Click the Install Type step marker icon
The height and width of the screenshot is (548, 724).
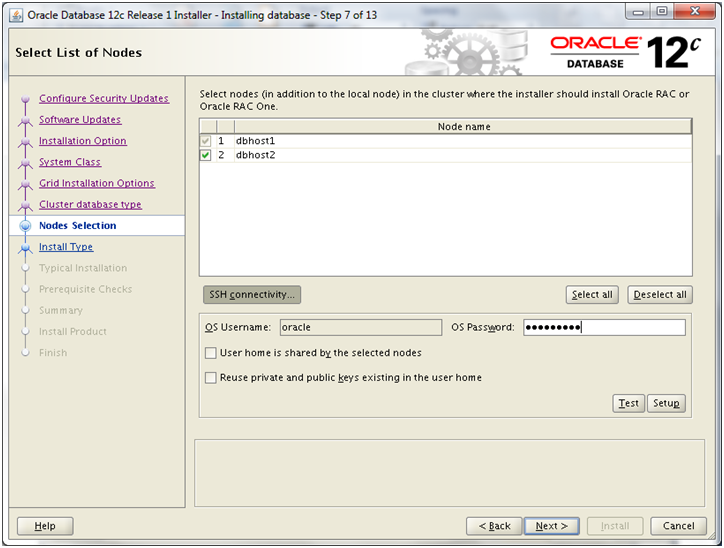pyautogui.click(x=25, y=248)
